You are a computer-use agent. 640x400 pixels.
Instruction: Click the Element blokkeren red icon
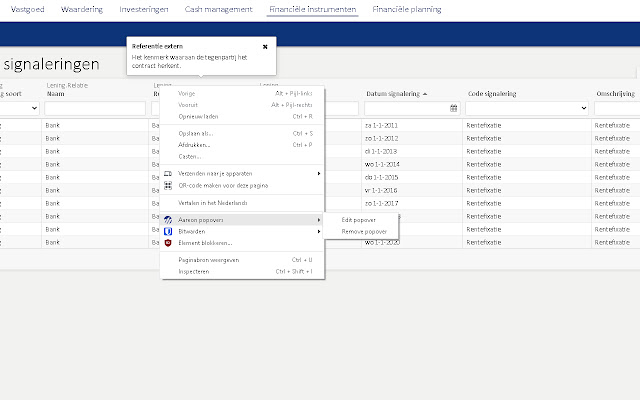[168, 243]
